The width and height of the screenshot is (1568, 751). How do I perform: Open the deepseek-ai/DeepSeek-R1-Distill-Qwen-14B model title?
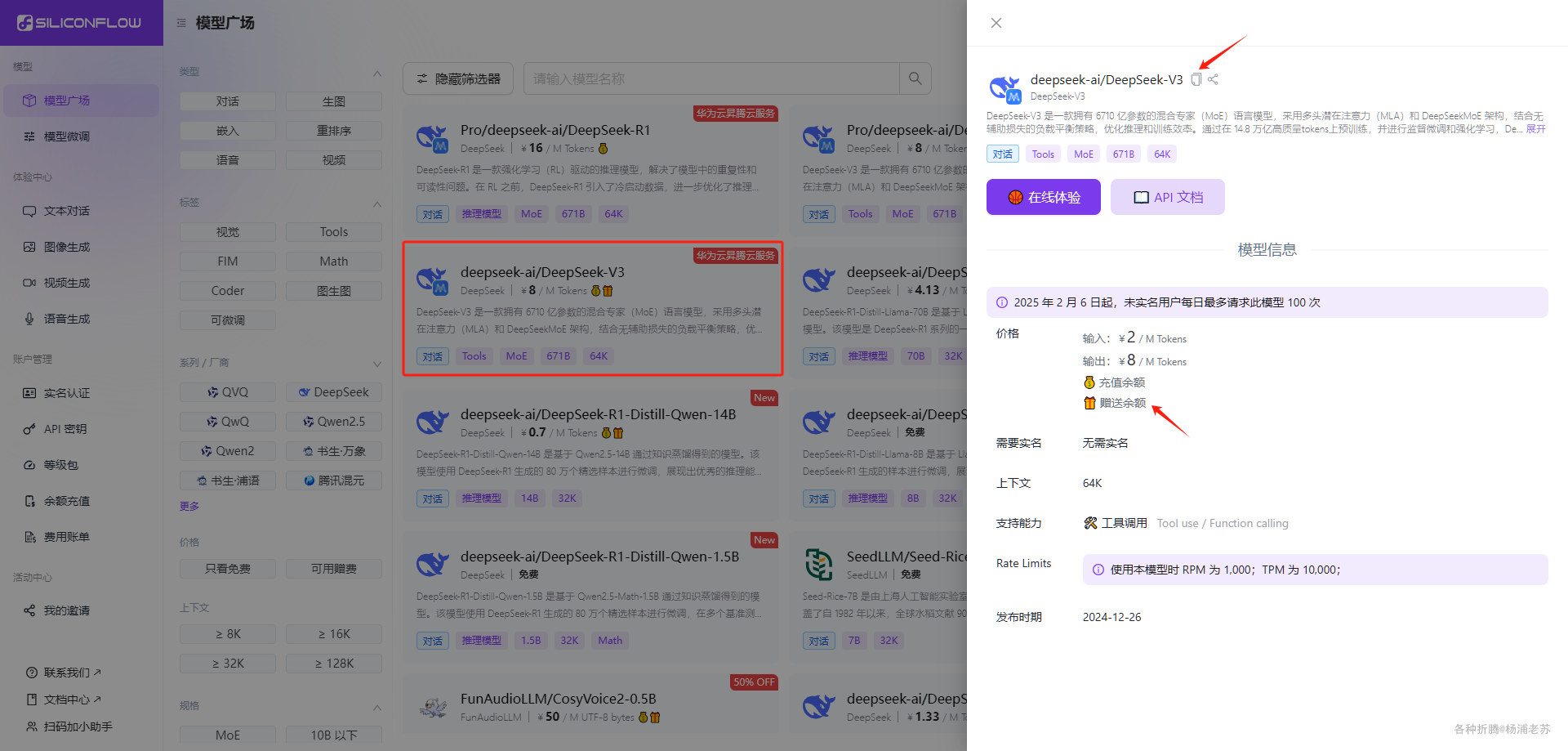pos(598,414)
